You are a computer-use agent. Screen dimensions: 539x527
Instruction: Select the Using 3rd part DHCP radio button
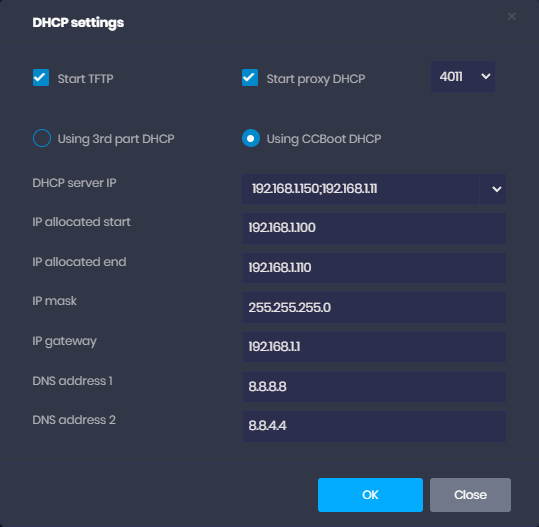point(42,138)
